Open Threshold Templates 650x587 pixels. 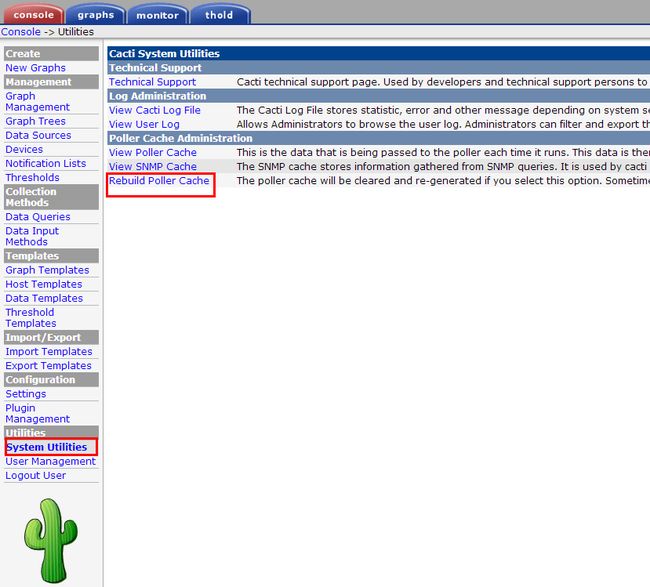coord(31,318)
